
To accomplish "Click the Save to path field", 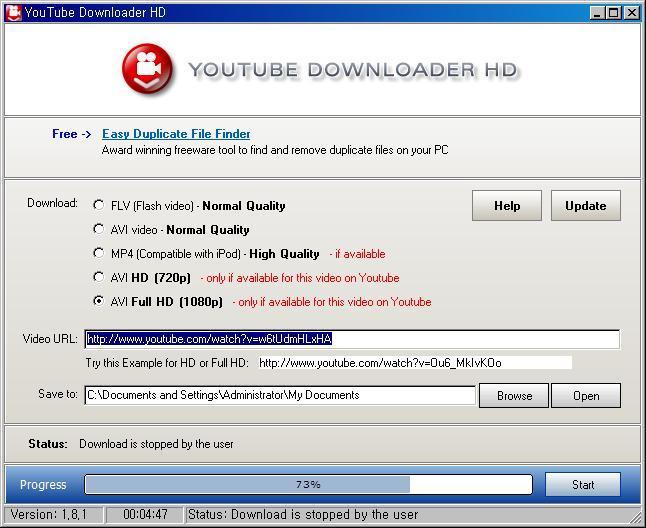I will (x=280, y=395).
